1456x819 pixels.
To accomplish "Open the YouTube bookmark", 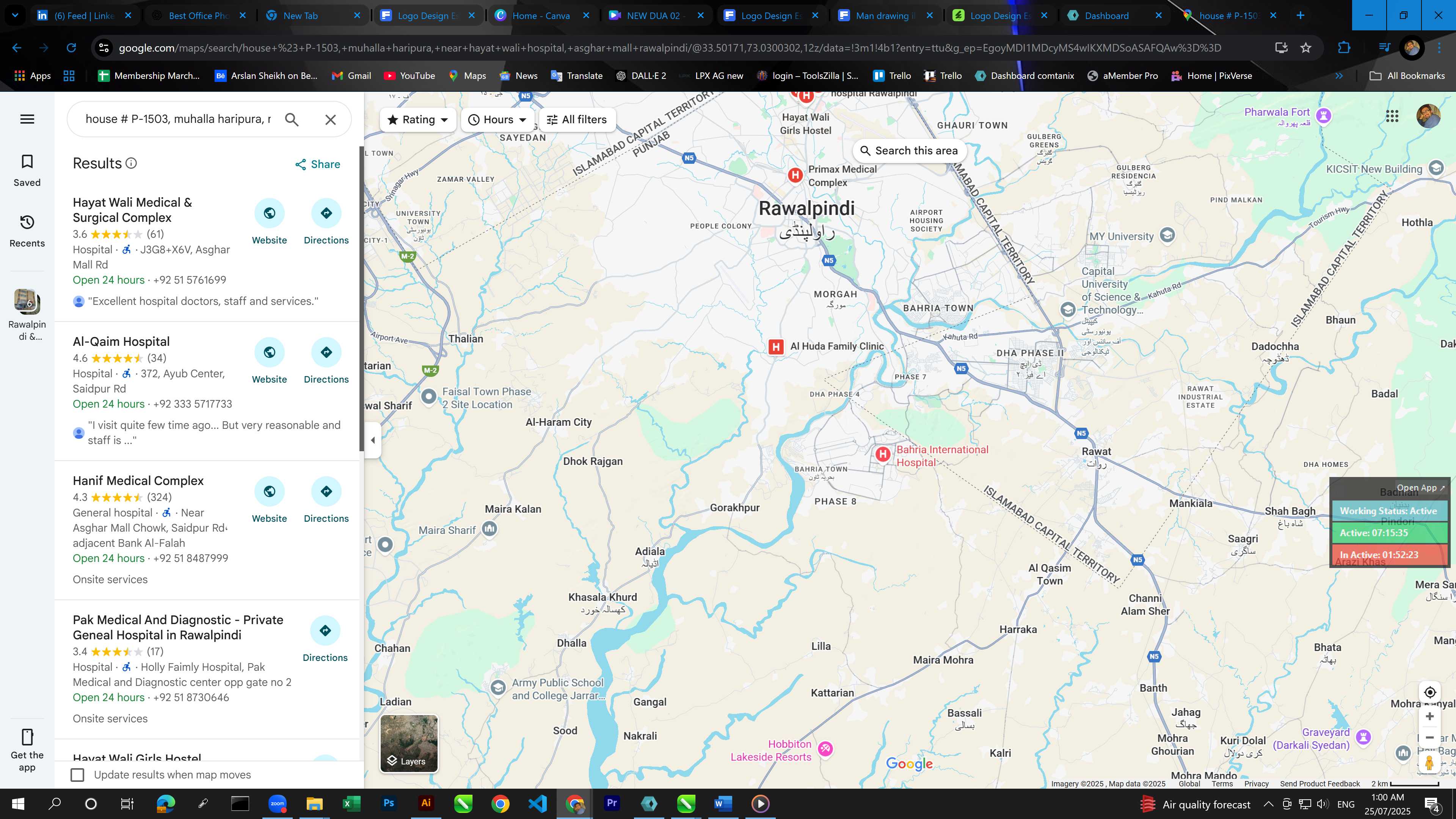I will click(x=409, y=76).
